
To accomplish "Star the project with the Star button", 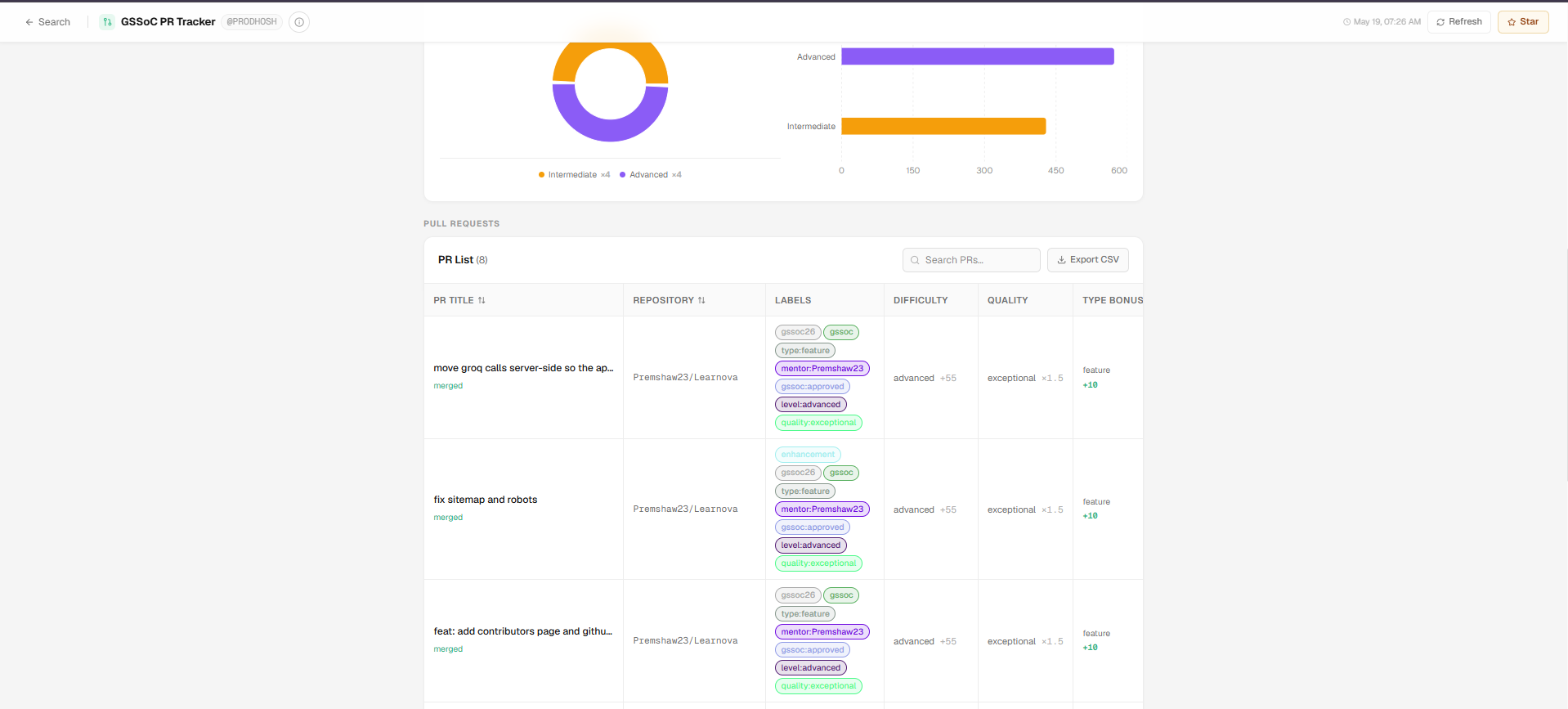I will click(x=1523, y=22).
